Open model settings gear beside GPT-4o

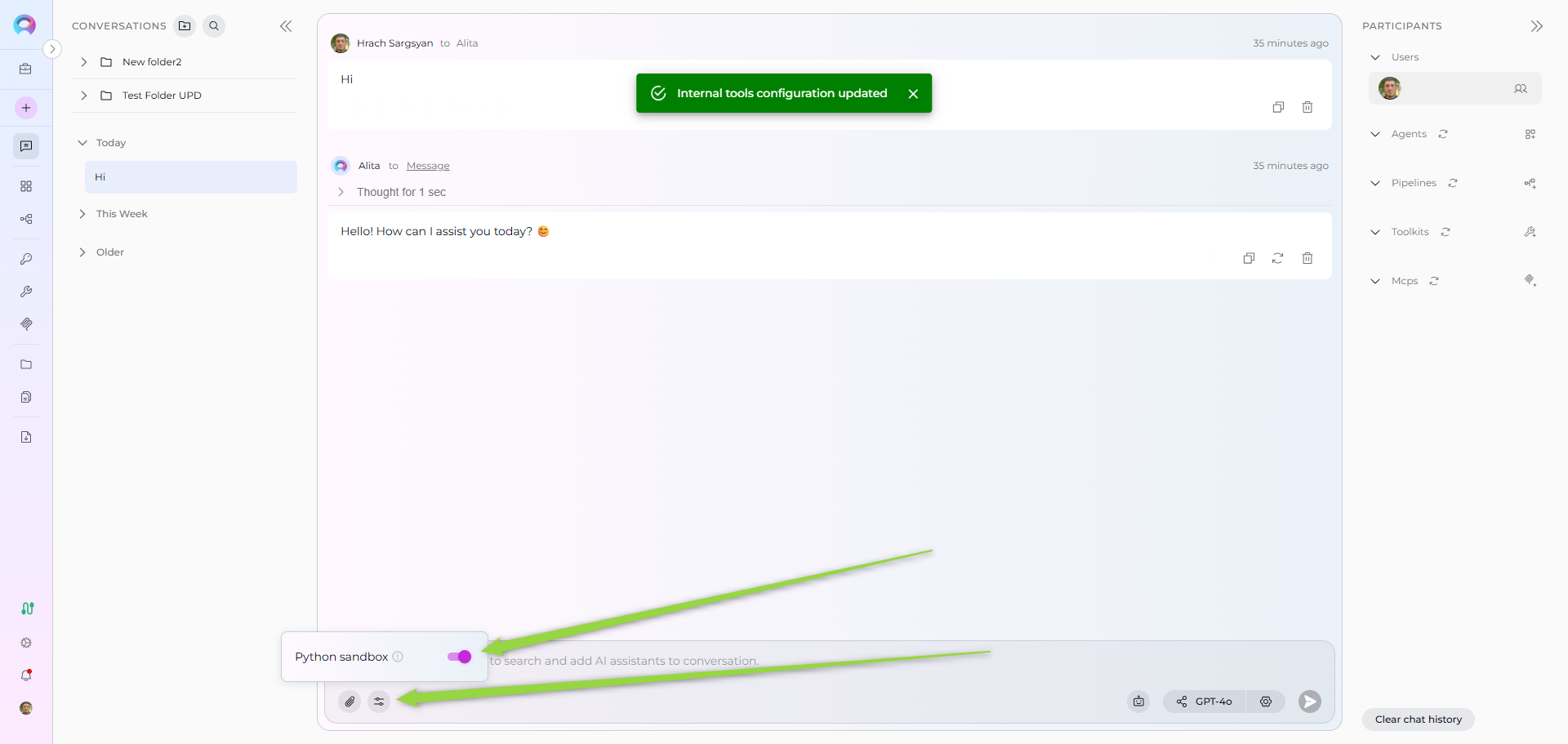(1265, 702)
